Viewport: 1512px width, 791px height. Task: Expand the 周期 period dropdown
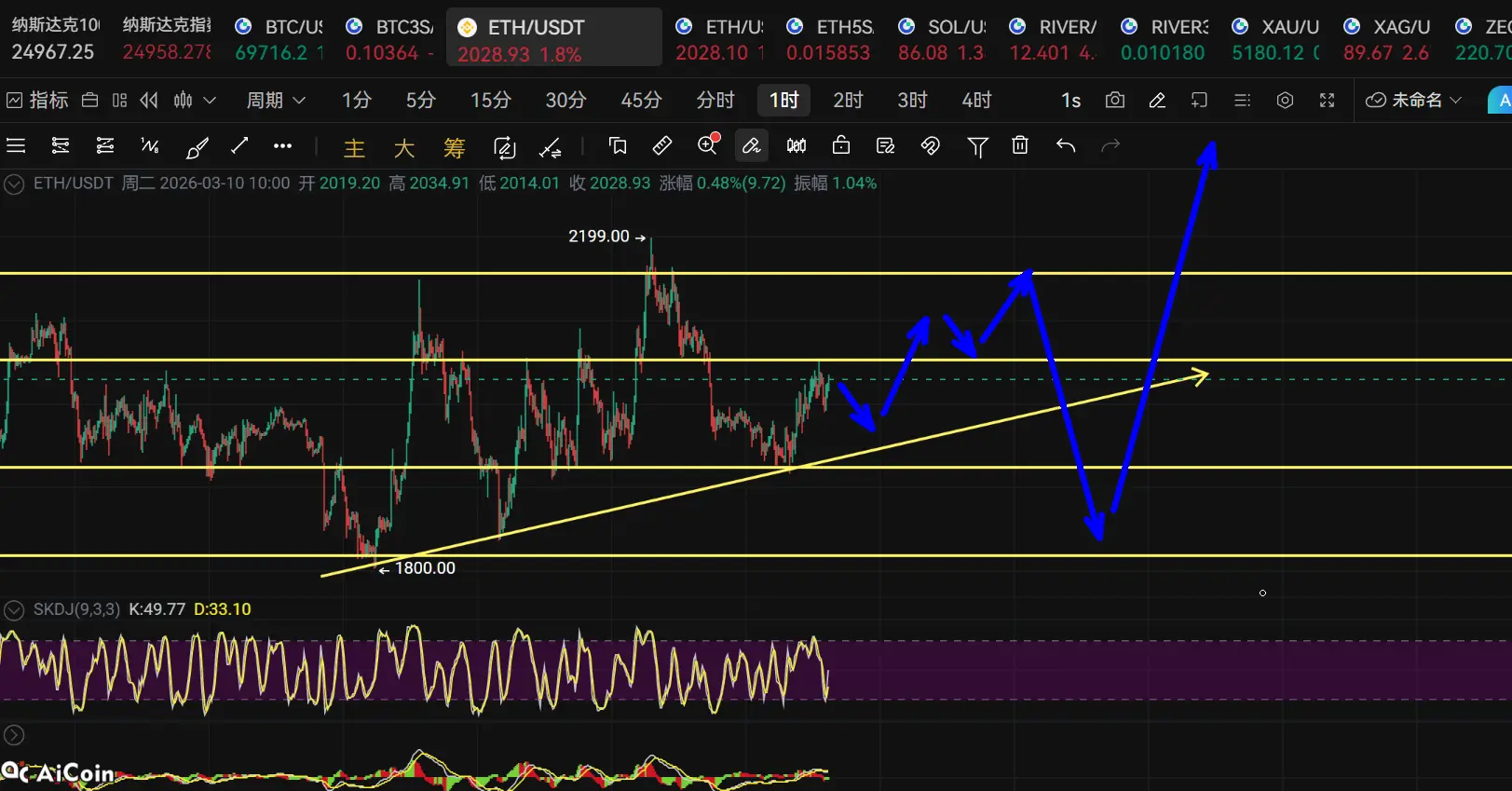[x=276, y=100]
